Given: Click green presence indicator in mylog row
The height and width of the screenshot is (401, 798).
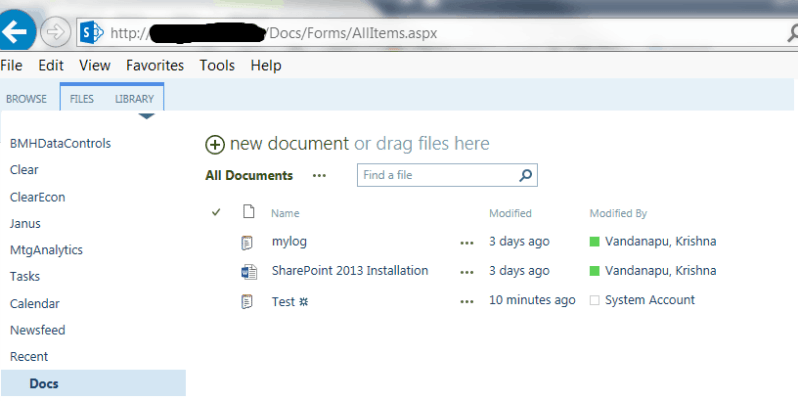Looking at the screenshot, I should pyautogui.click(x=594, y=242).
